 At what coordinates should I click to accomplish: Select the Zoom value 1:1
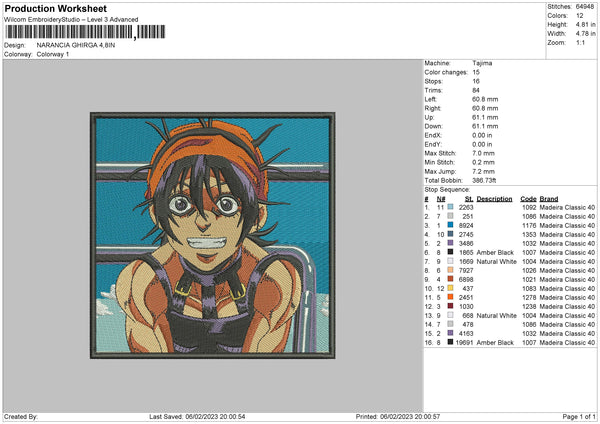[580, 42]
